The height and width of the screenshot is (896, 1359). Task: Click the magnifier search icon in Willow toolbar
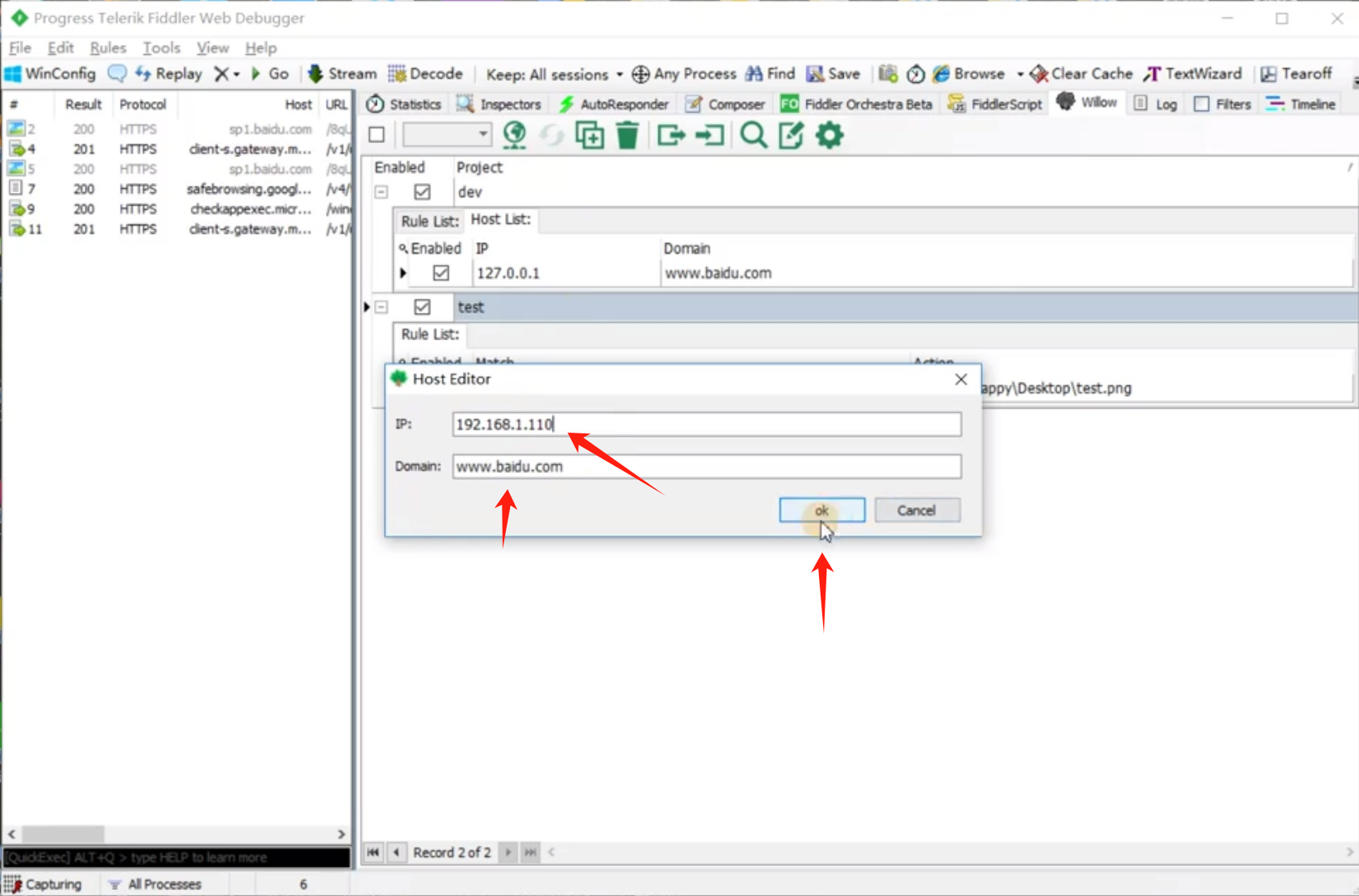click(x=753, y=135)
